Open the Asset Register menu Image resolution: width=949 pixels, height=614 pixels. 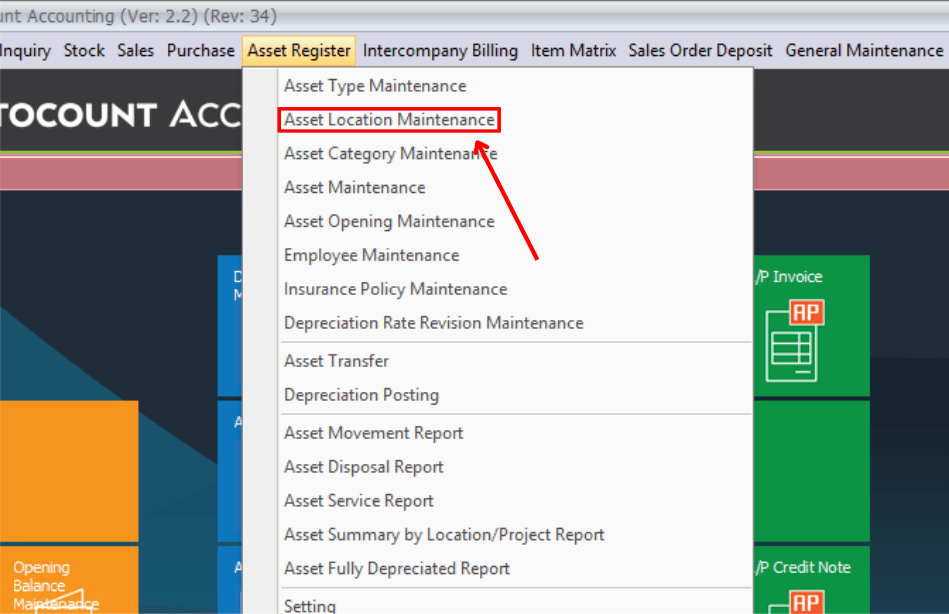pos(299,50)
